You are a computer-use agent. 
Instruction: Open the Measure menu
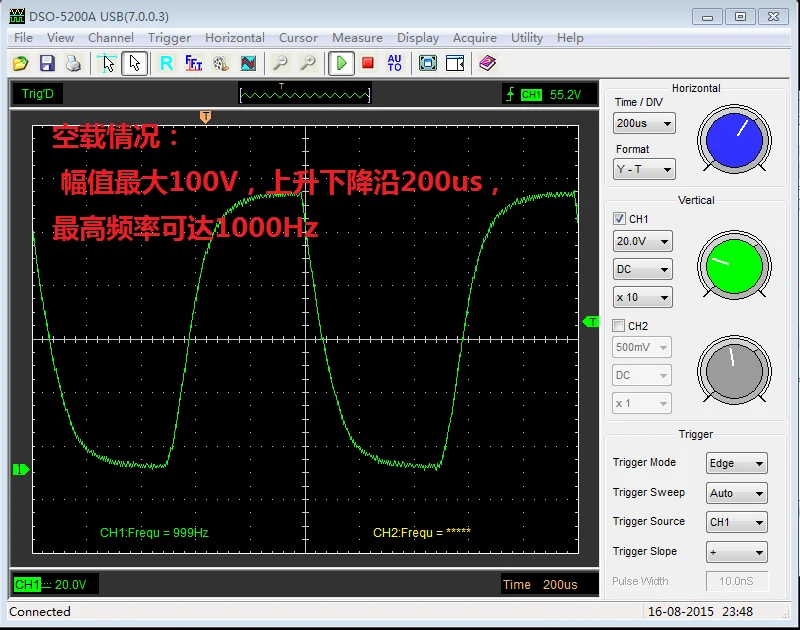tap(357, 38)
